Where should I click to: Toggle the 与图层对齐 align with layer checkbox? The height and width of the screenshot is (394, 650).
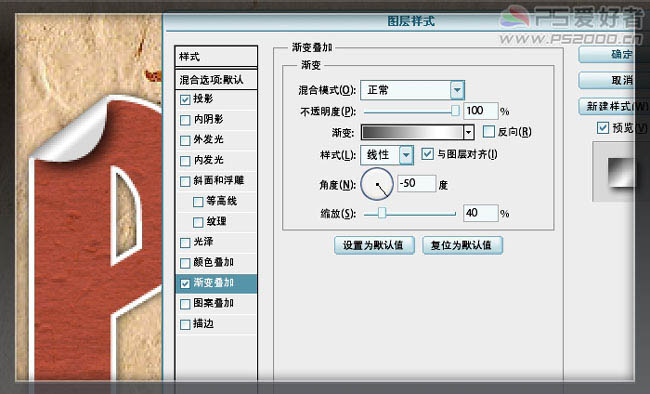tap(427, 154)
